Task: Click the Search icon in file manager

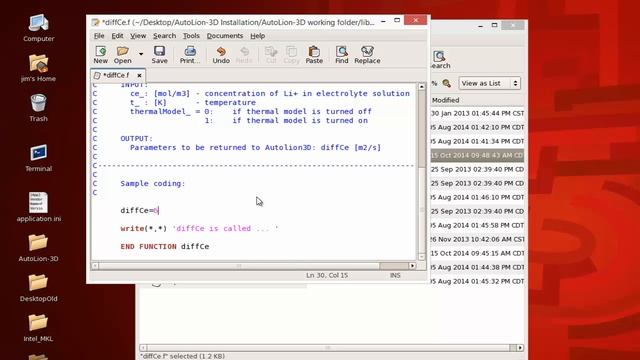Action: click(440, 60)
